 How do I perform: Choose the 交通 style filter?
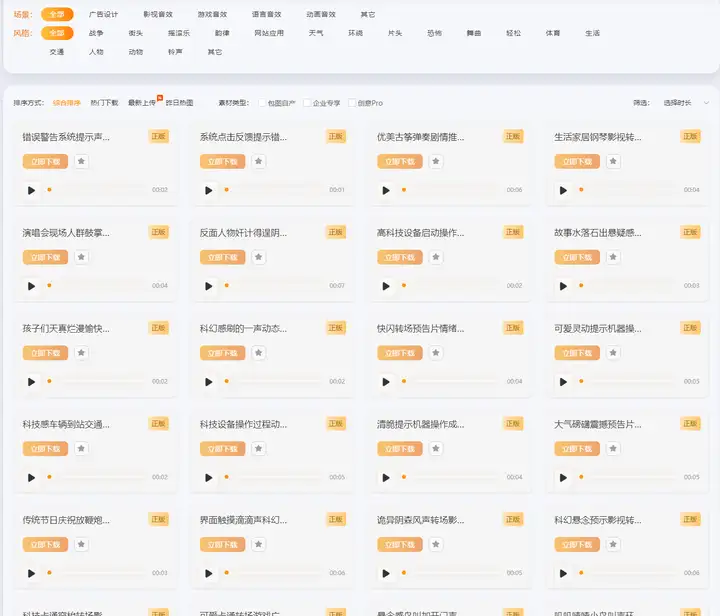56,52
